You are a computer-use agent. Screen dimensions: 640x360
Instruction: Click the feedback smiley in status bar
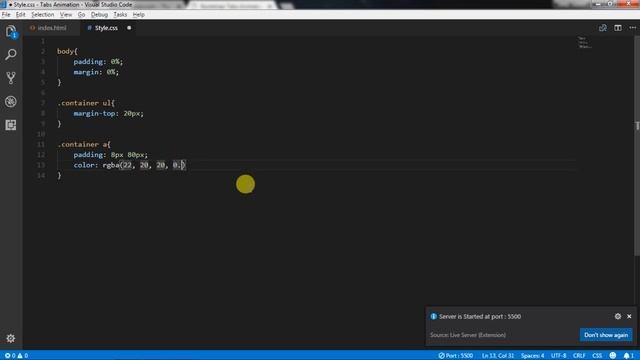pos(613,356)
